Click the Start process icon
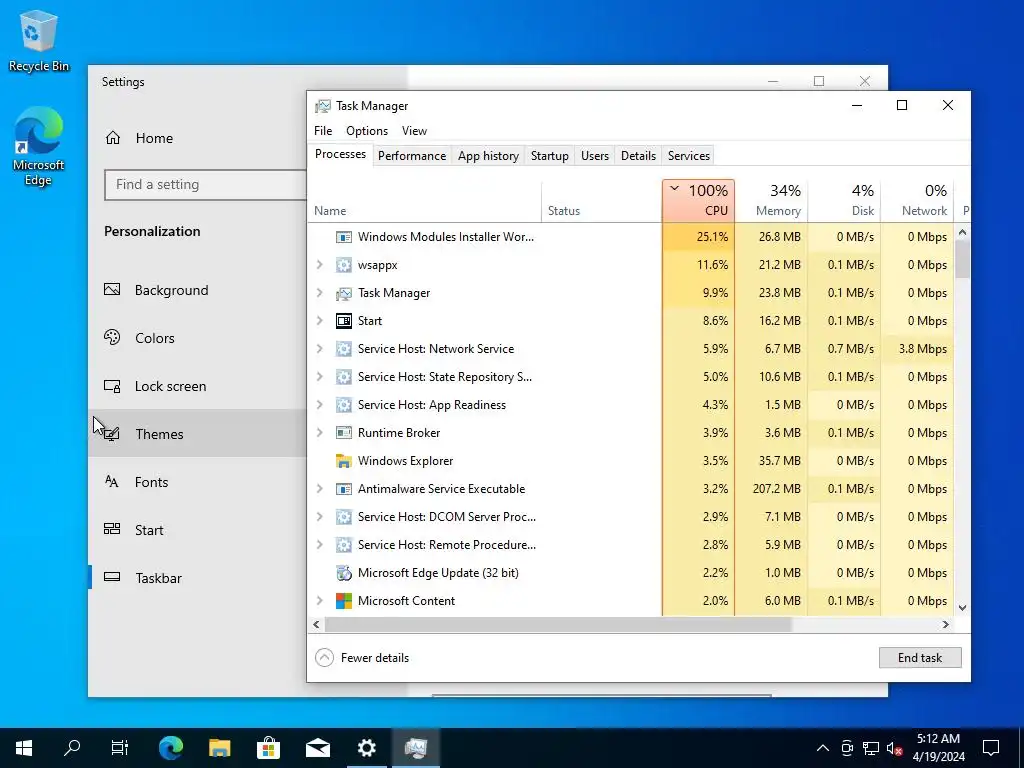The height and width of the screenshot is (768, 1024). 344,321
